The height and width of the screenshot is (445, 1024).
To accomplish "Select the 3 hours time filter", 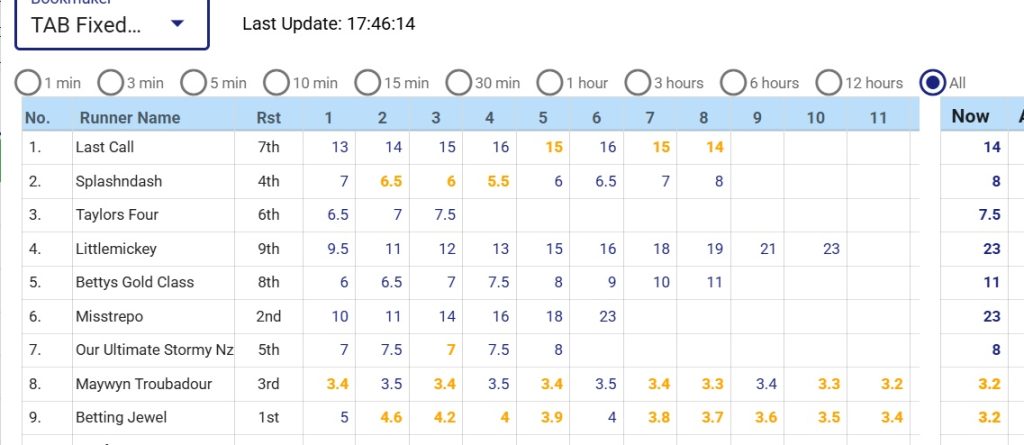I will click(x=638, y=83).
